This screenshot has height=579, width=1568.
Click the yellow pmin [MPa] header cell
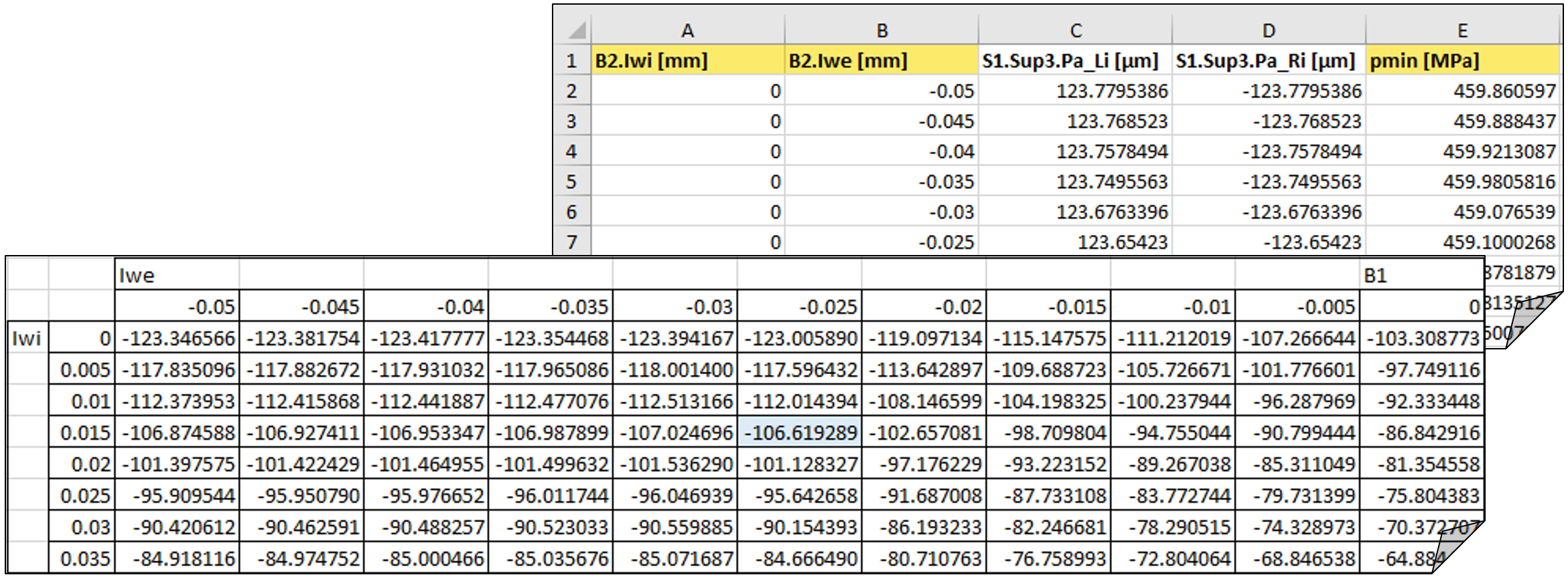[x=1462, y=61]
